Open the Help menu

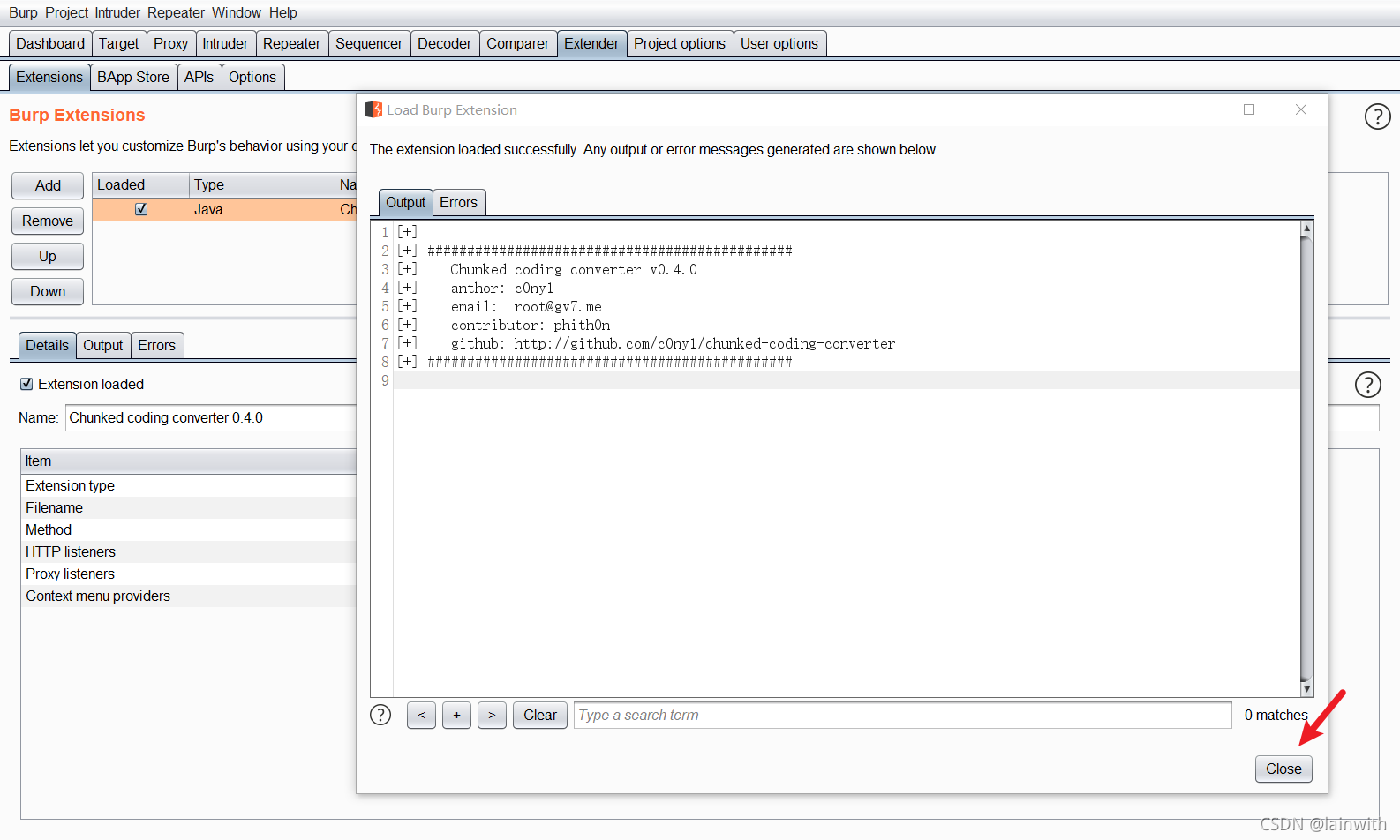283,12
